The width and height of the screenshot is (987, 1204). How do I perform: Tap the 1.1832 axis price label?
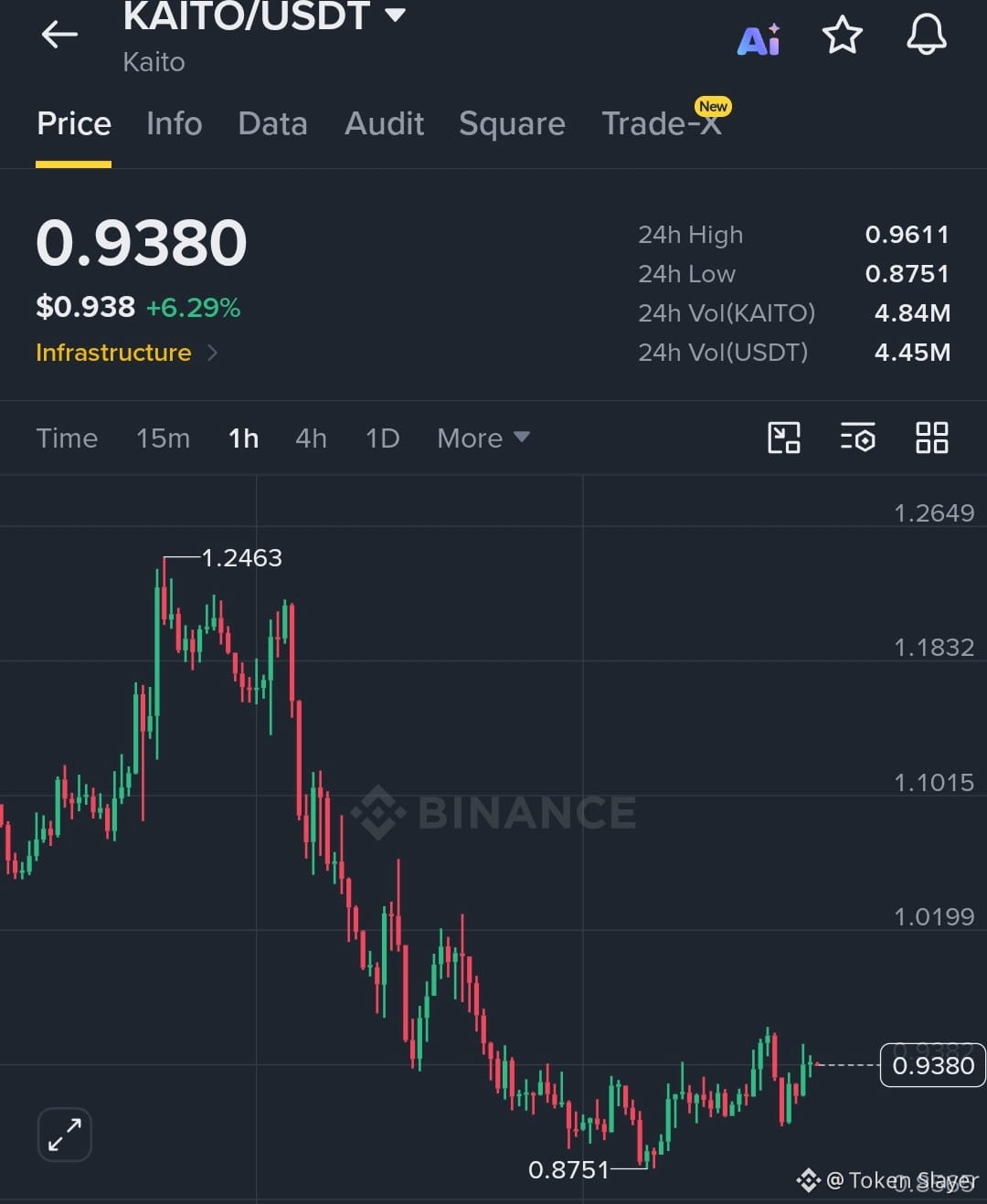934,648
